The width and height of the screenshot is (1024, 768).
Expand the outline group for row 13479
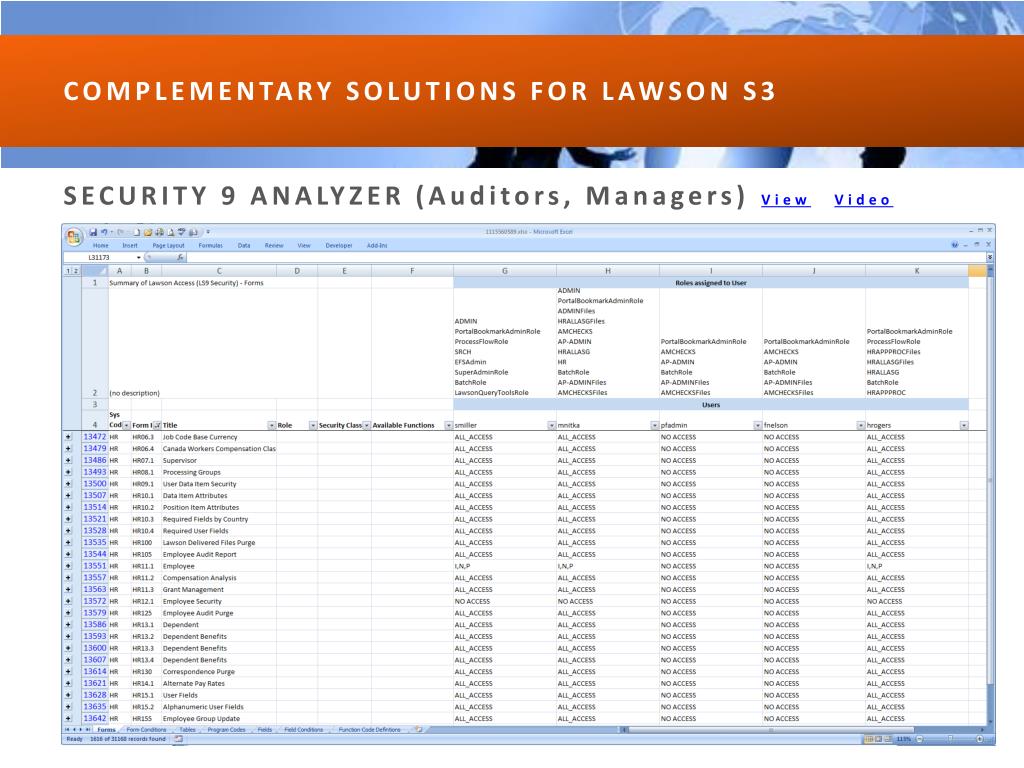(68, 449)
